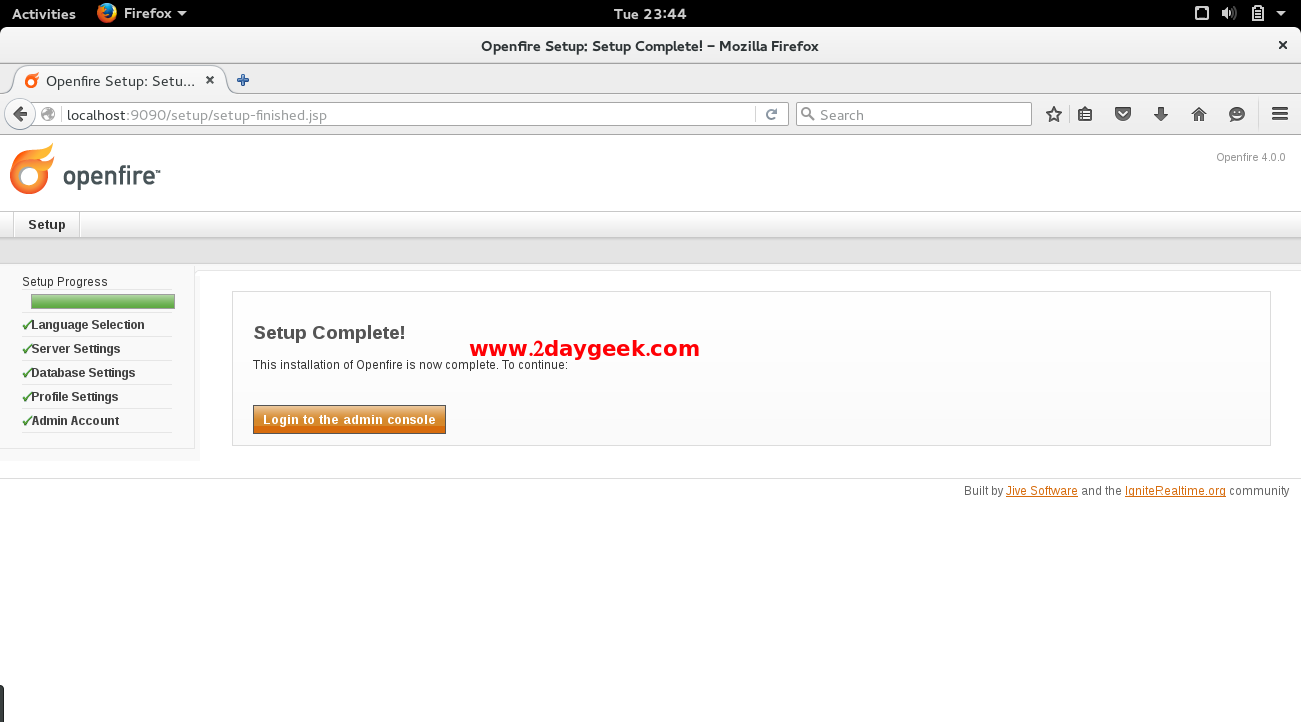The width and height of the screenshot is (1301, 722).
Task: Open the GNOME window switcher icon
Action: click(1203, 13)
